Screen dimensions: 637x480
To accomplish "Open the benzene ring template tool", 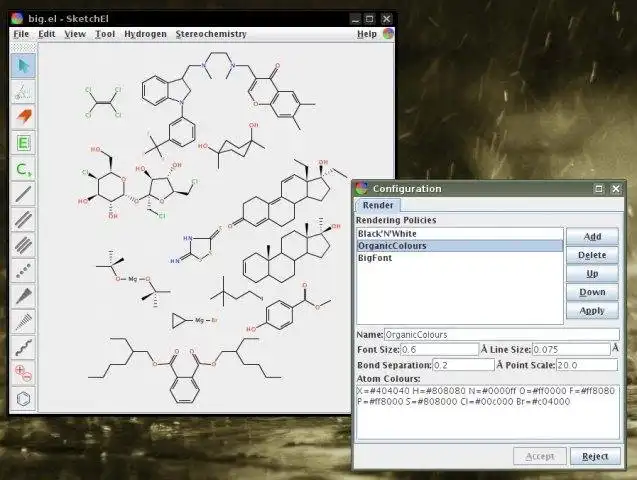I will [23, 398].
